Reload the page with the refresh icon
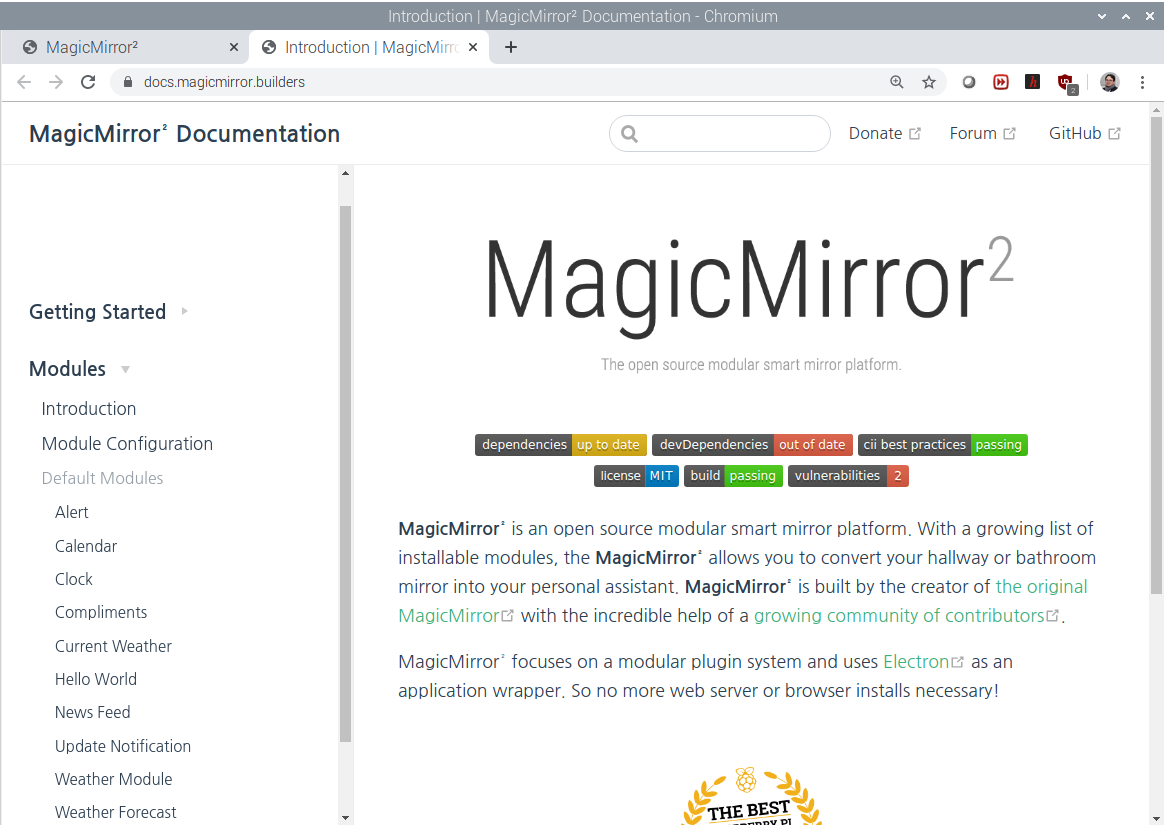This screenshot has width=1164, height=827. [x=88, y=82]
